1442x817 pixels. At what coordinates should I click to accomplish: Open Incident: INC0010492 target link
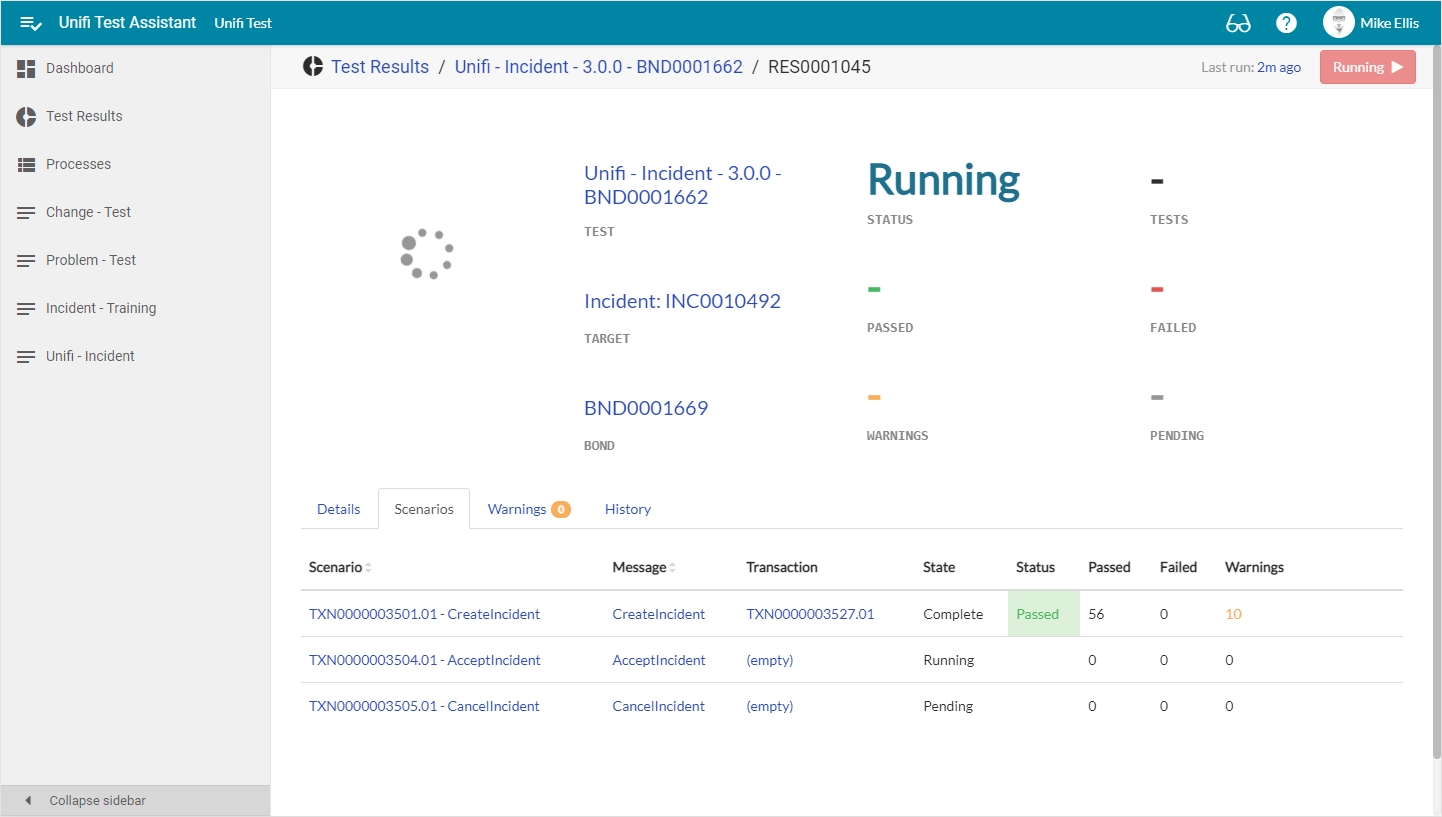682,301
